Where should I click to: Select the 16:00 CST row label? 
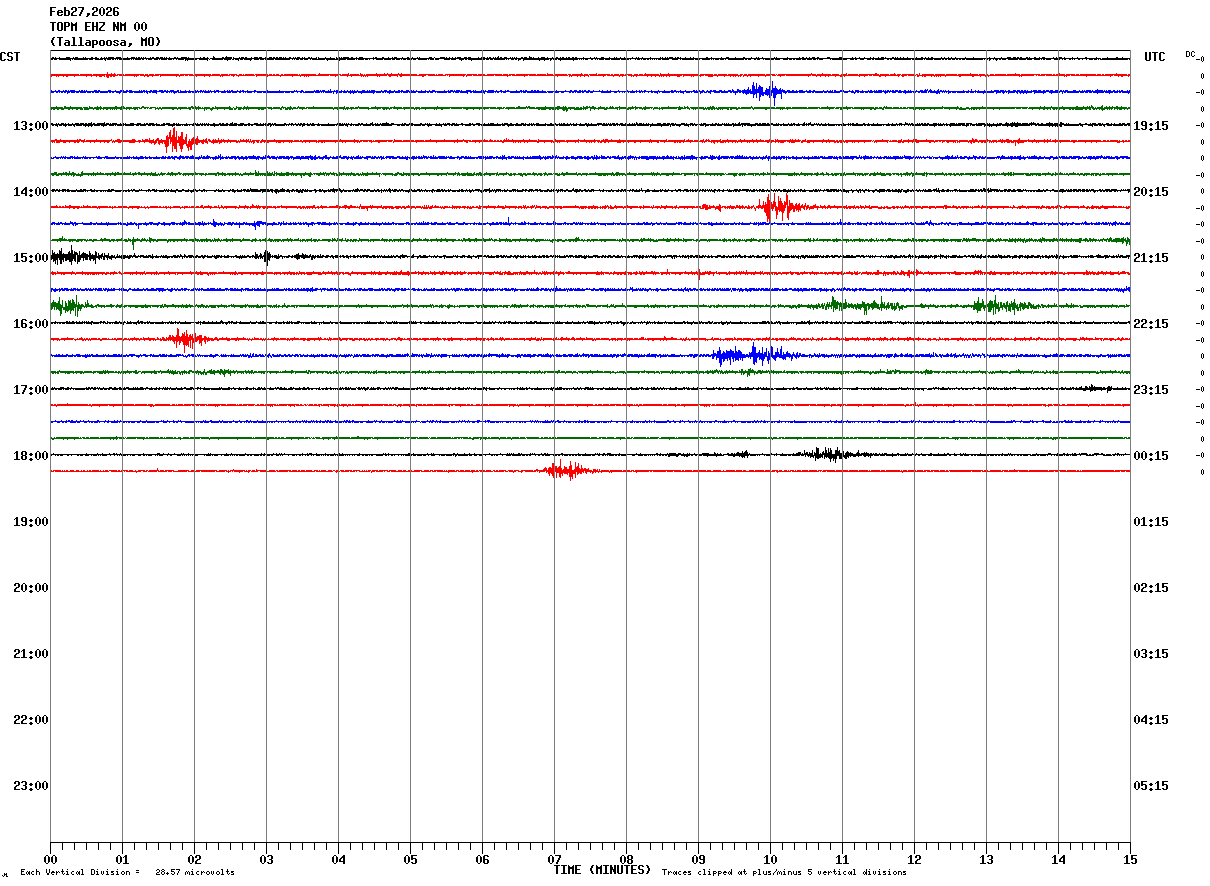(x=31, y=323)
